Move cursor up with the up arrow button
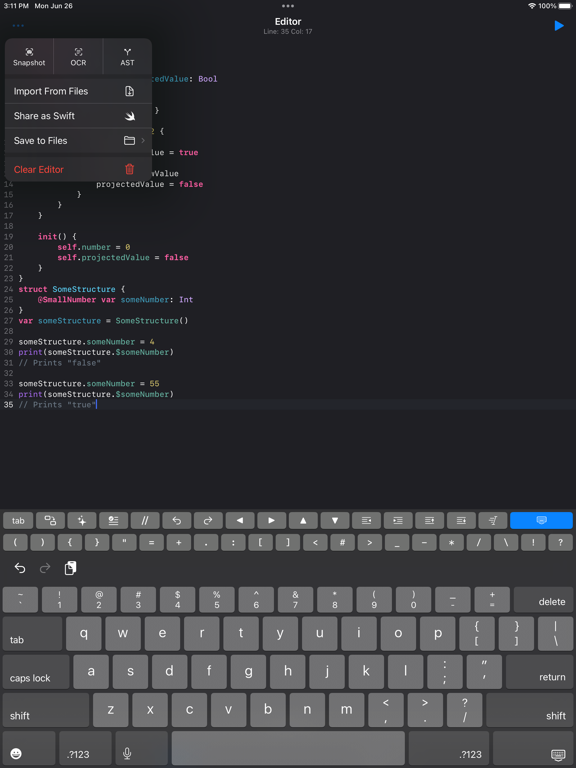This screenshot has width=576, height=768. click(x=303, y=520)
